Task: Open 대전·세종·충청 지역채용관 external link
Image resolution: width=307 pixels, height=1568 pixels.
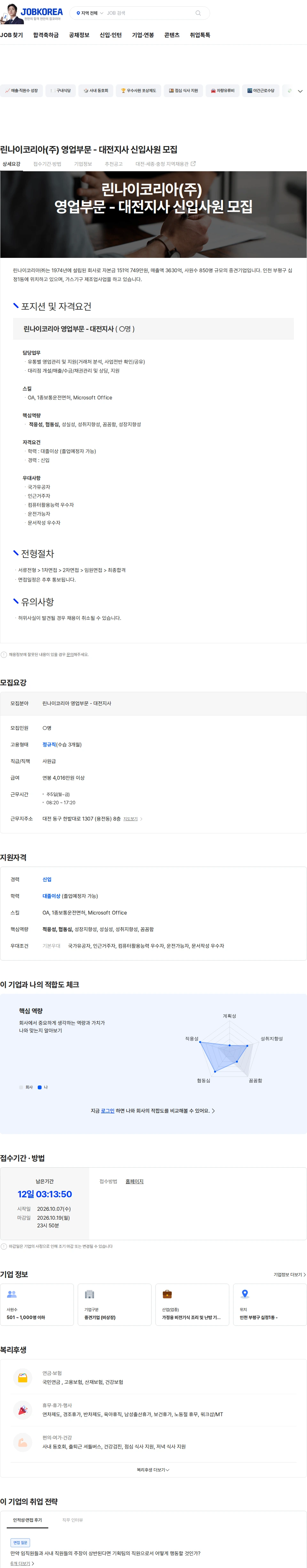Action: pos(165,164)
